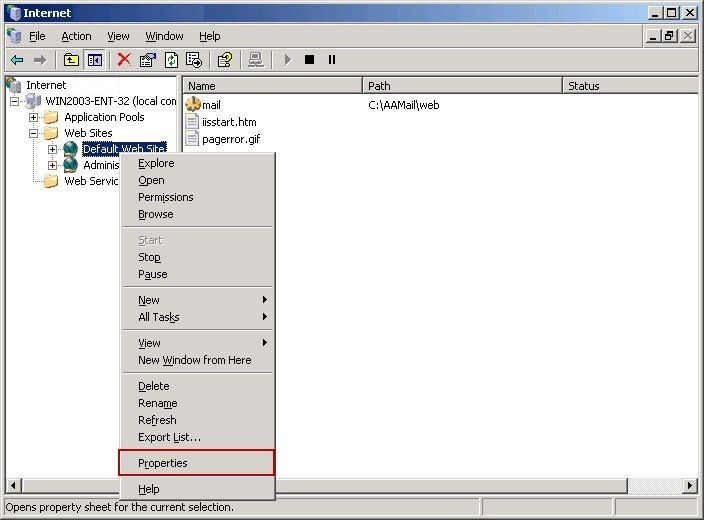Sort by the Name column header
This screenshot has height=520, width=704.
click(x=273, y=85)
